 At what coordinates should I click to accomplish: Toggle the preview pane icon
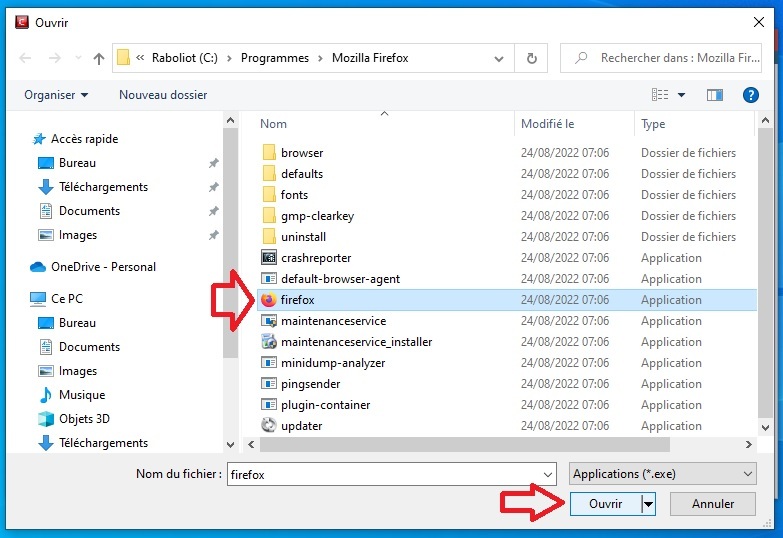coord(715,94)
